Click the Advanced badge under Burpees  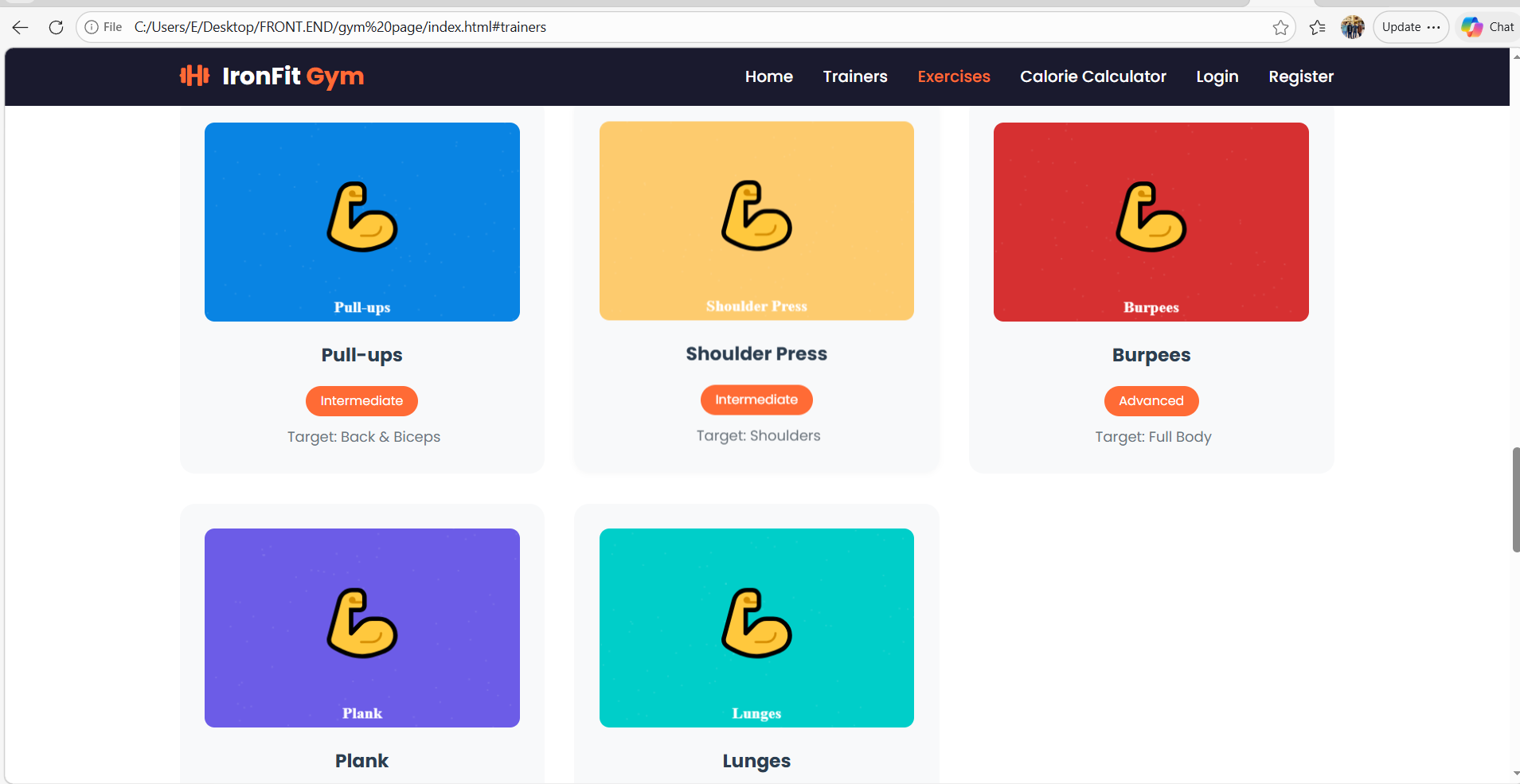pos(1151,400)
